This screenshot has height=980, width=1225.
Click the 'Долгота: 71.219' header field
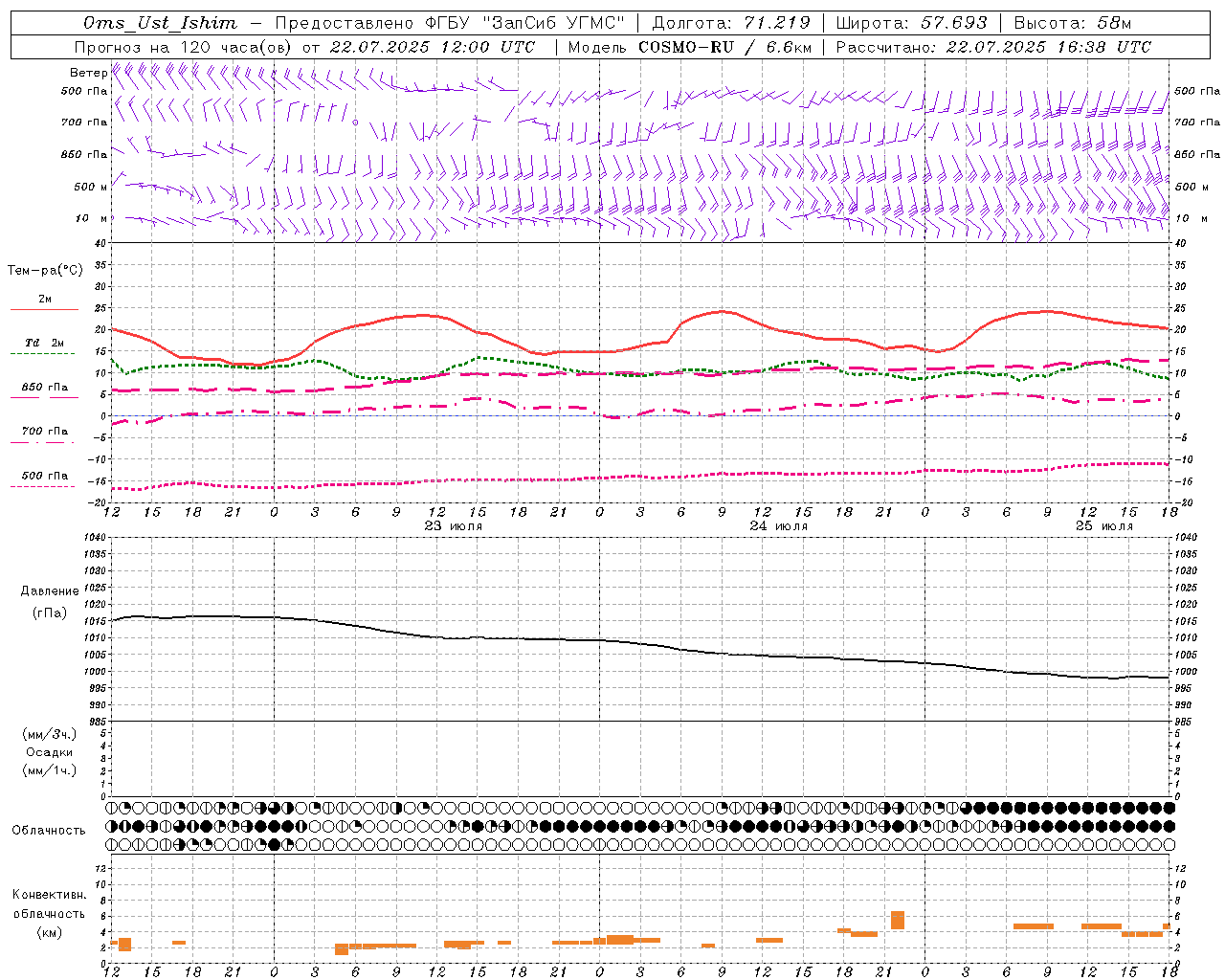click(x=731, y=23)
